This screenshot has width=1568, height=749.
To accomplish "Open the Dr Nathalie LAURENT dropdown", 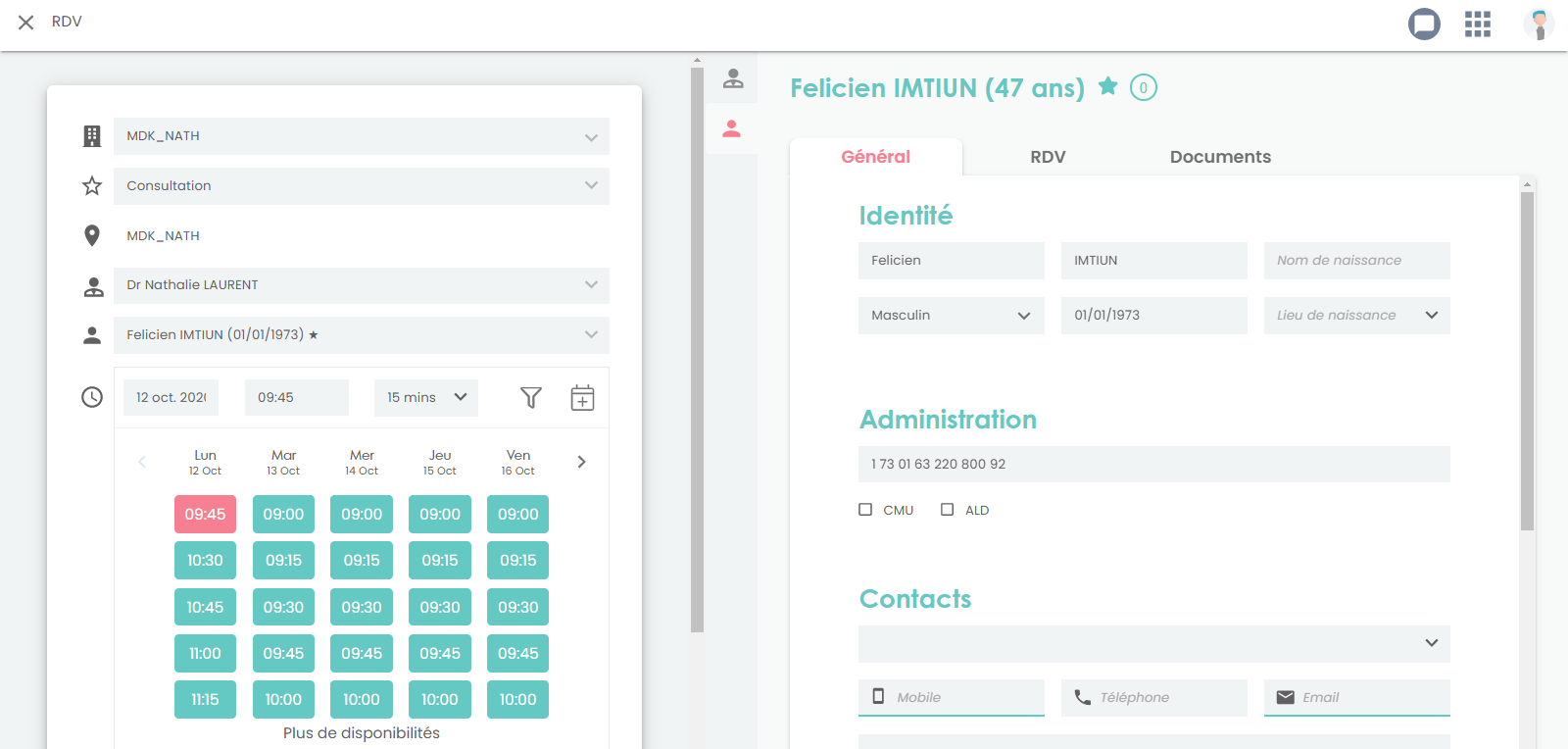I will (x=361, y=285).
